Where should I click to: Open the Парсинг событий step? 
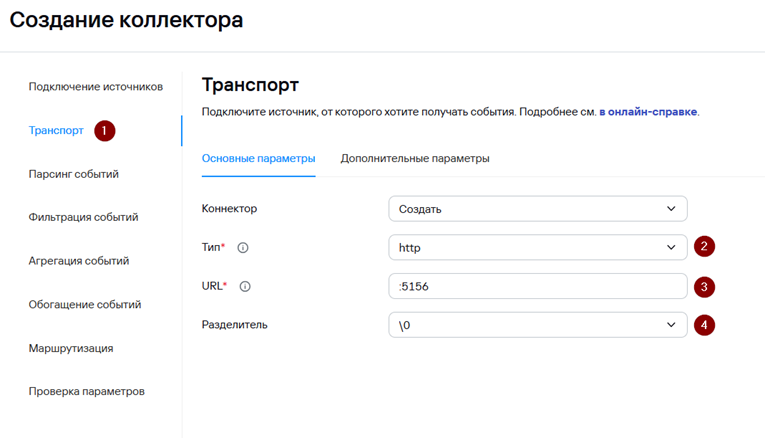tap(74, 174)
